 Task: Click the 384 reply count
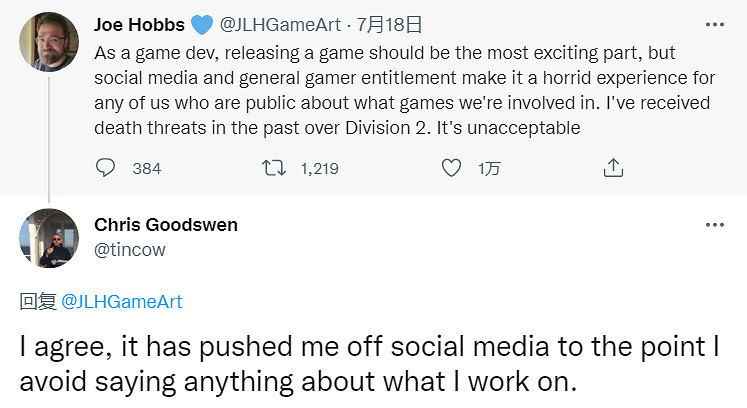pyautogui.click(x=146, y=168)
